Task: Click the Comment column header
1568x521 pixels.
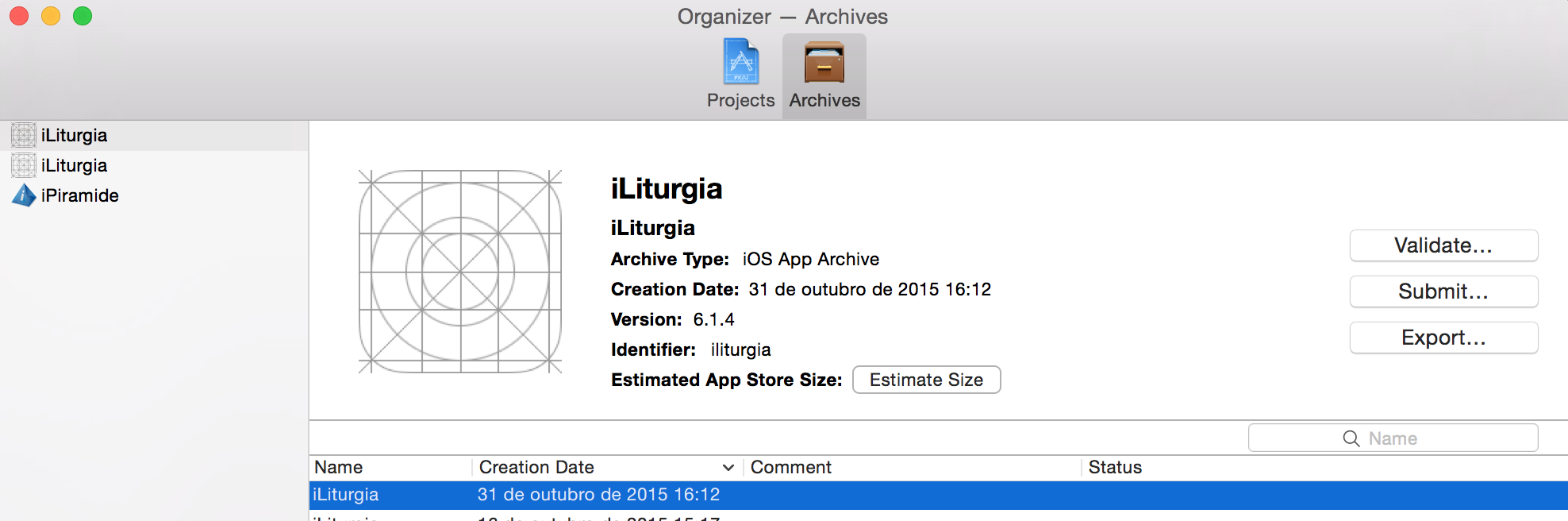Action: point(912,467)
